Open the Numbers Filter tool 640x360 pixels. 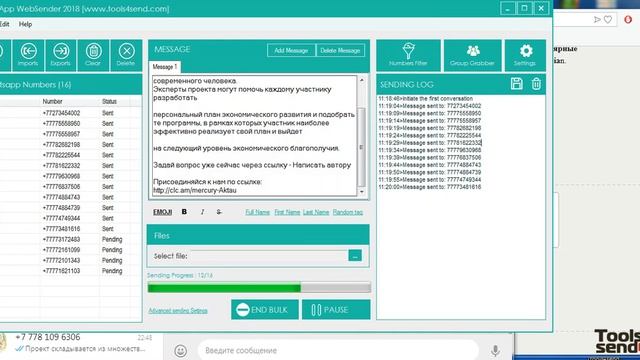(408, 55)
